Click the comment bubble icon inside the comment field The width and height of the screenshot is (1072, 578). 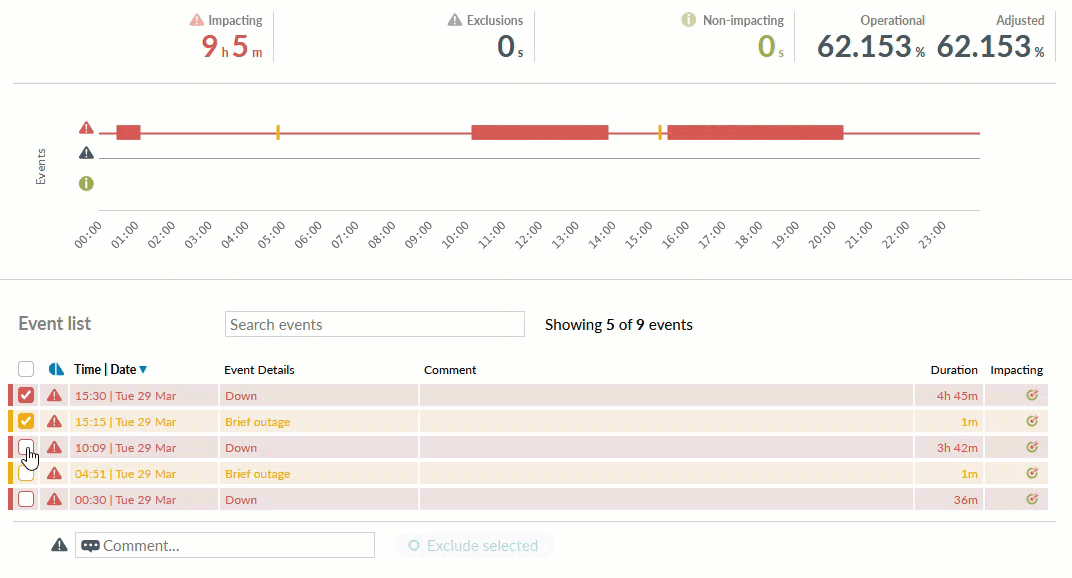tap(91, 544)
